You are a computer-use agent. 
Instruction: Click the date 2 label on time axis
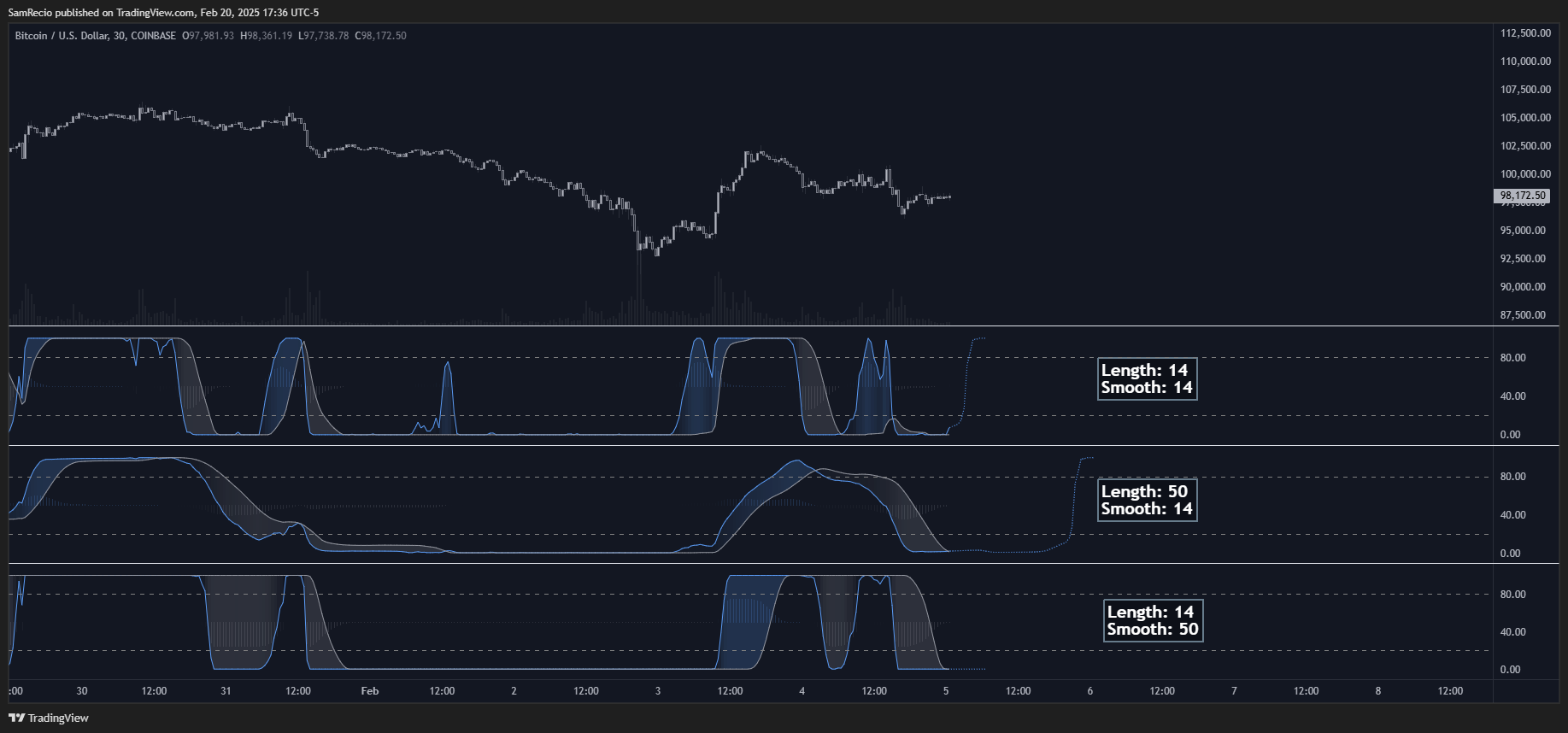514,691
